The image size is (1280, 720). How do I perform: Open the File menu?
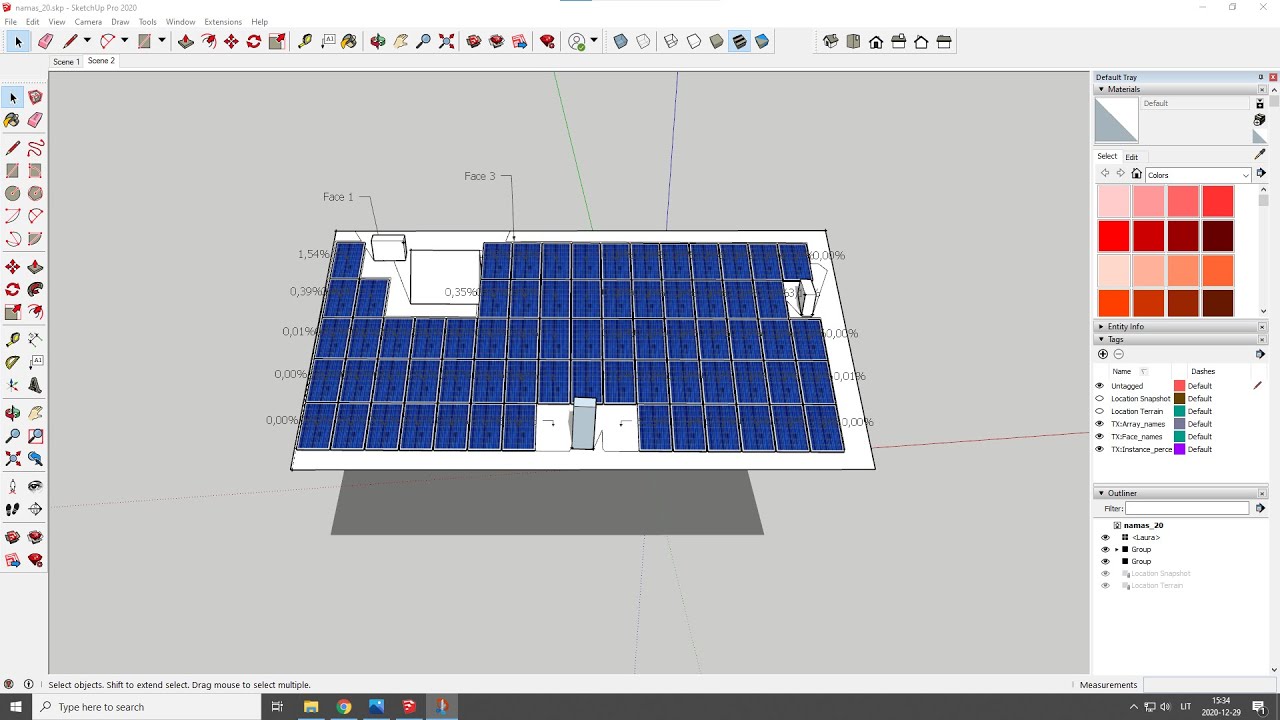10,22
